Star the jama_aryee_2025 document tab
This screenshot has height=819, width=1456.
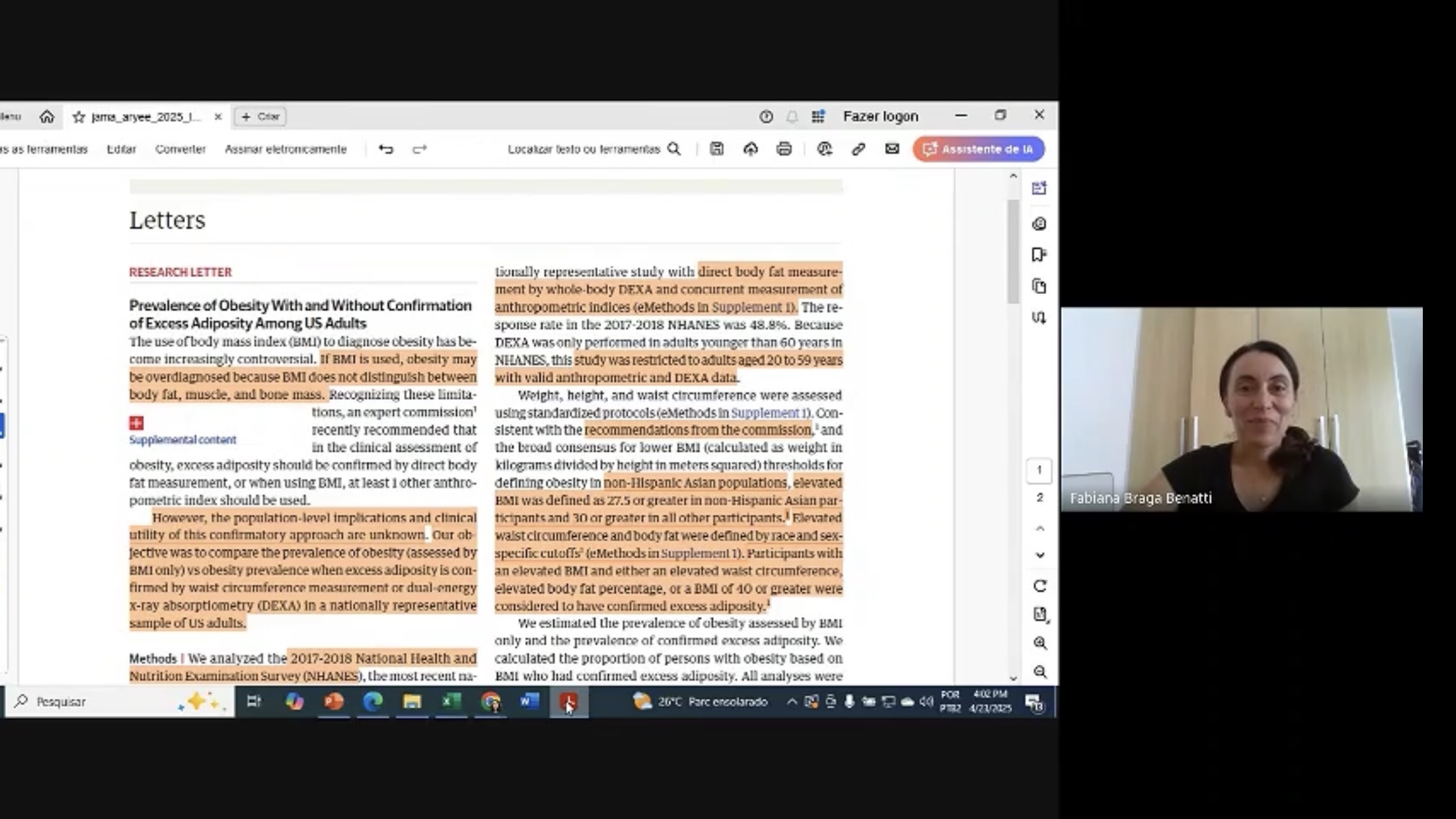coord(78,117)
